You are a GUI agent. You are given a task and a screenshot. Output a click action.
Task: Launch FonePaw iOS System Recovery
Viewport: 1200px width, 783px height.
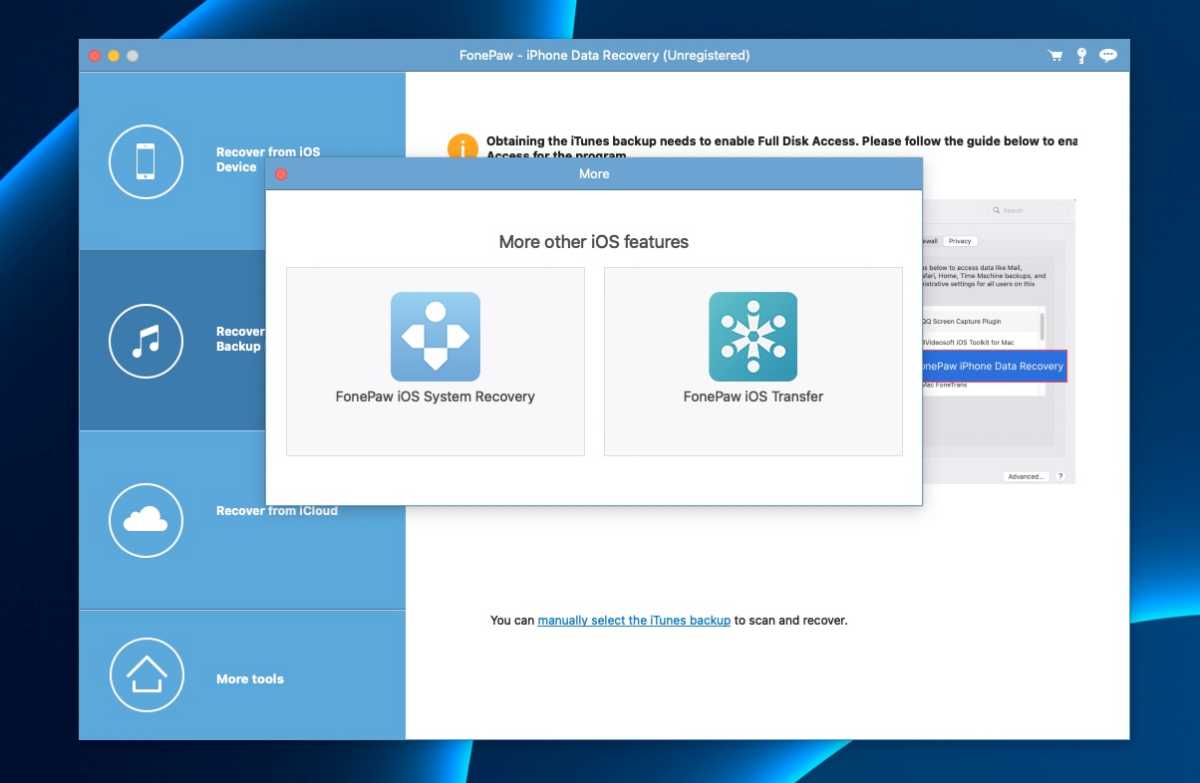pos(435,361)
